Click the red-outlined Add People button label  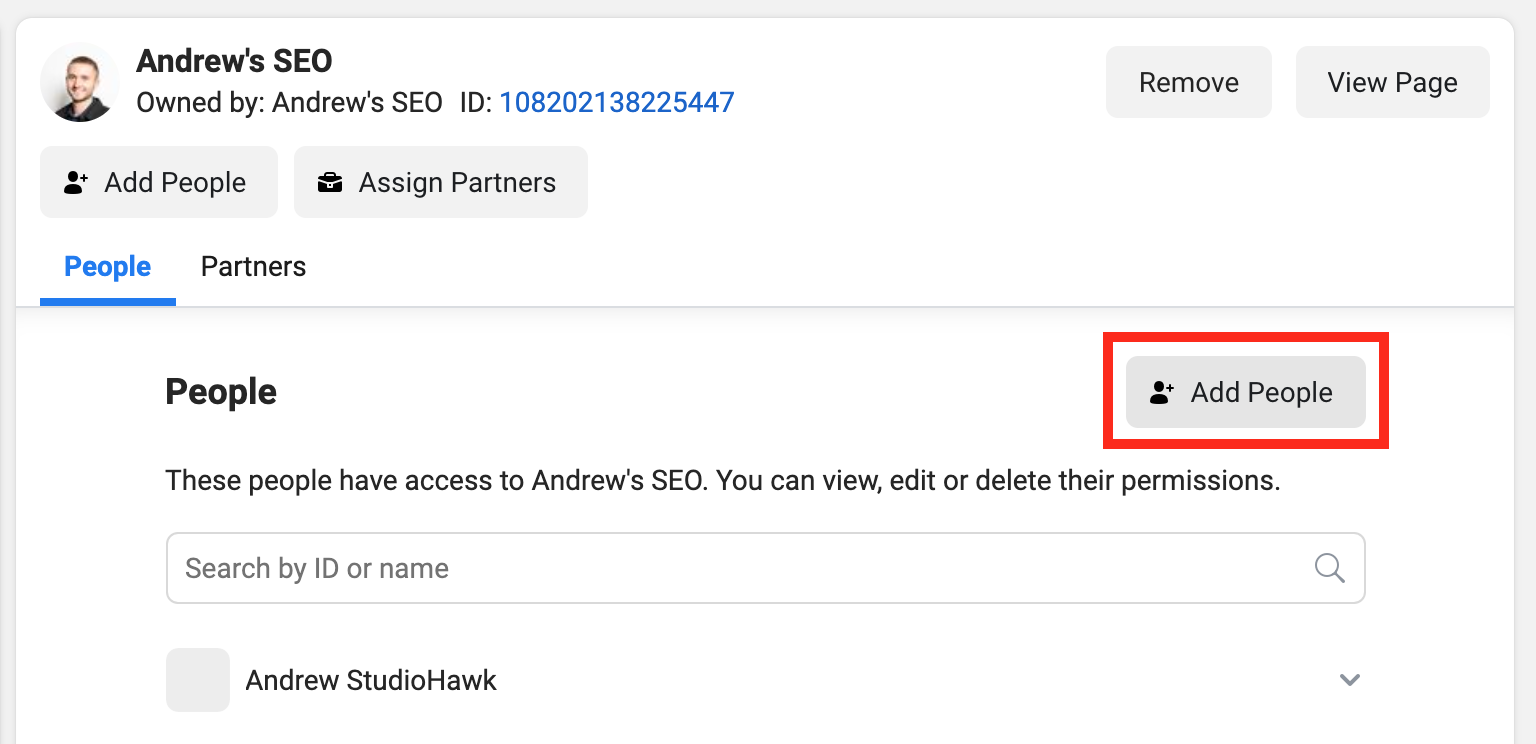click(1262, 392)
